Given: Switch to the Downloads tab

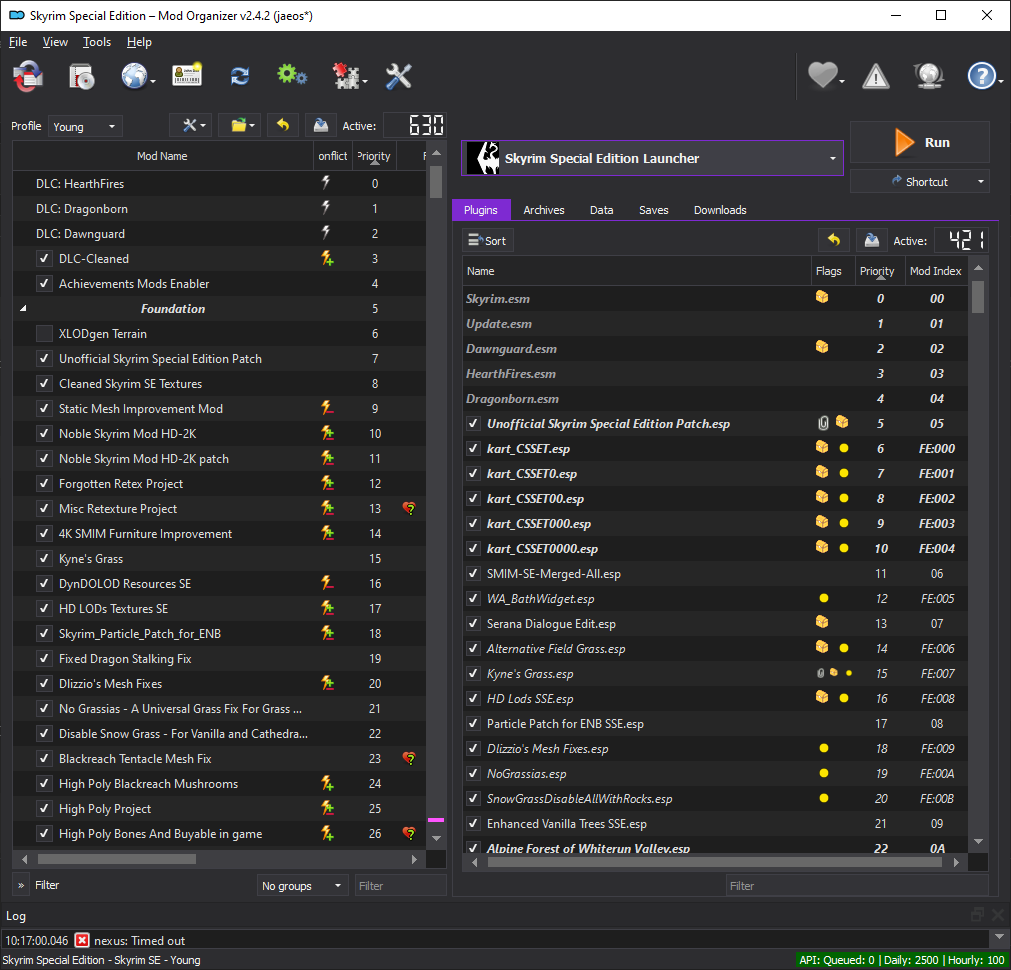Looking at the screenshot, I should pyautogui.click(x=720, y=210).
